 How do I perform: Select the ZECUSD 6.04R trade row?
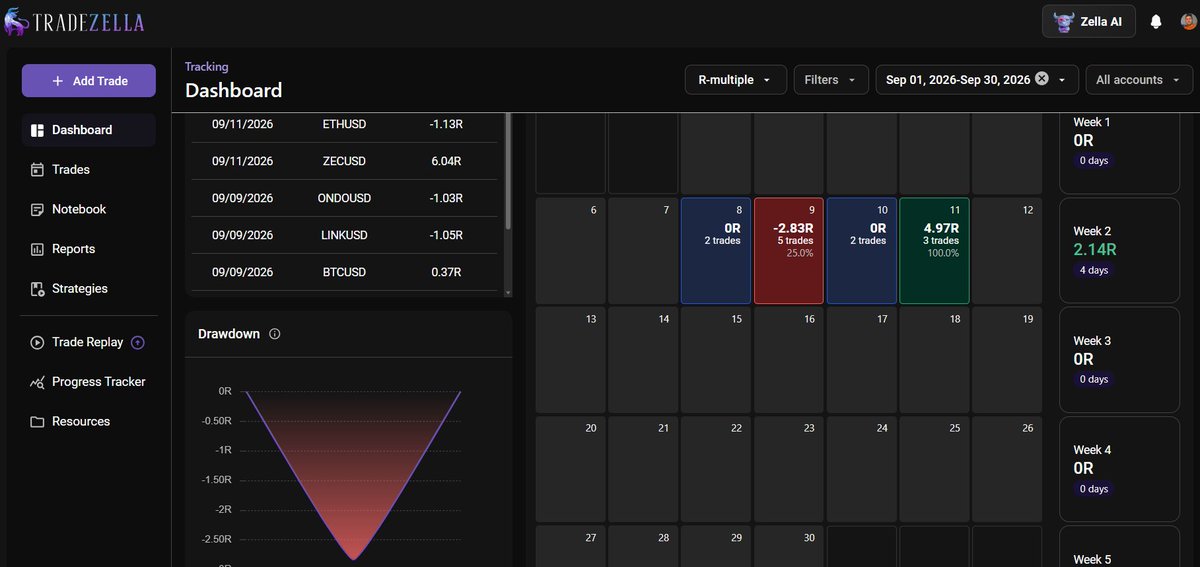[343, 161]
